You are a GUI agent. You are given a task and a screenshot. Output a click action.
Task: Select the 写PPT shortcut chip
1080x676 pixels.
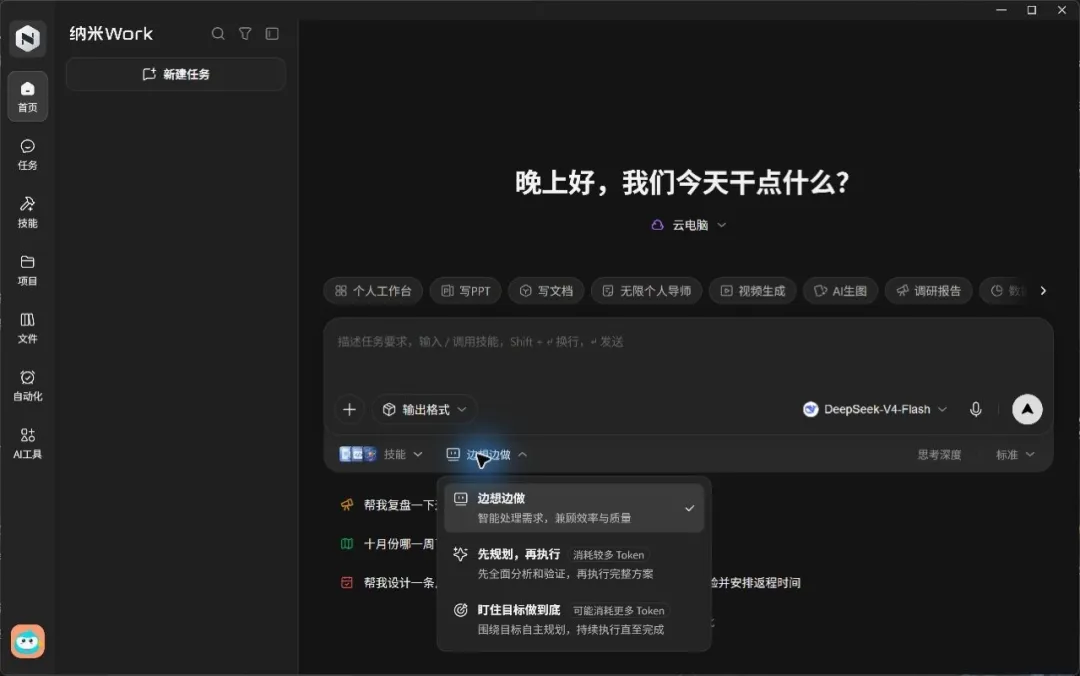pos(466,291)
